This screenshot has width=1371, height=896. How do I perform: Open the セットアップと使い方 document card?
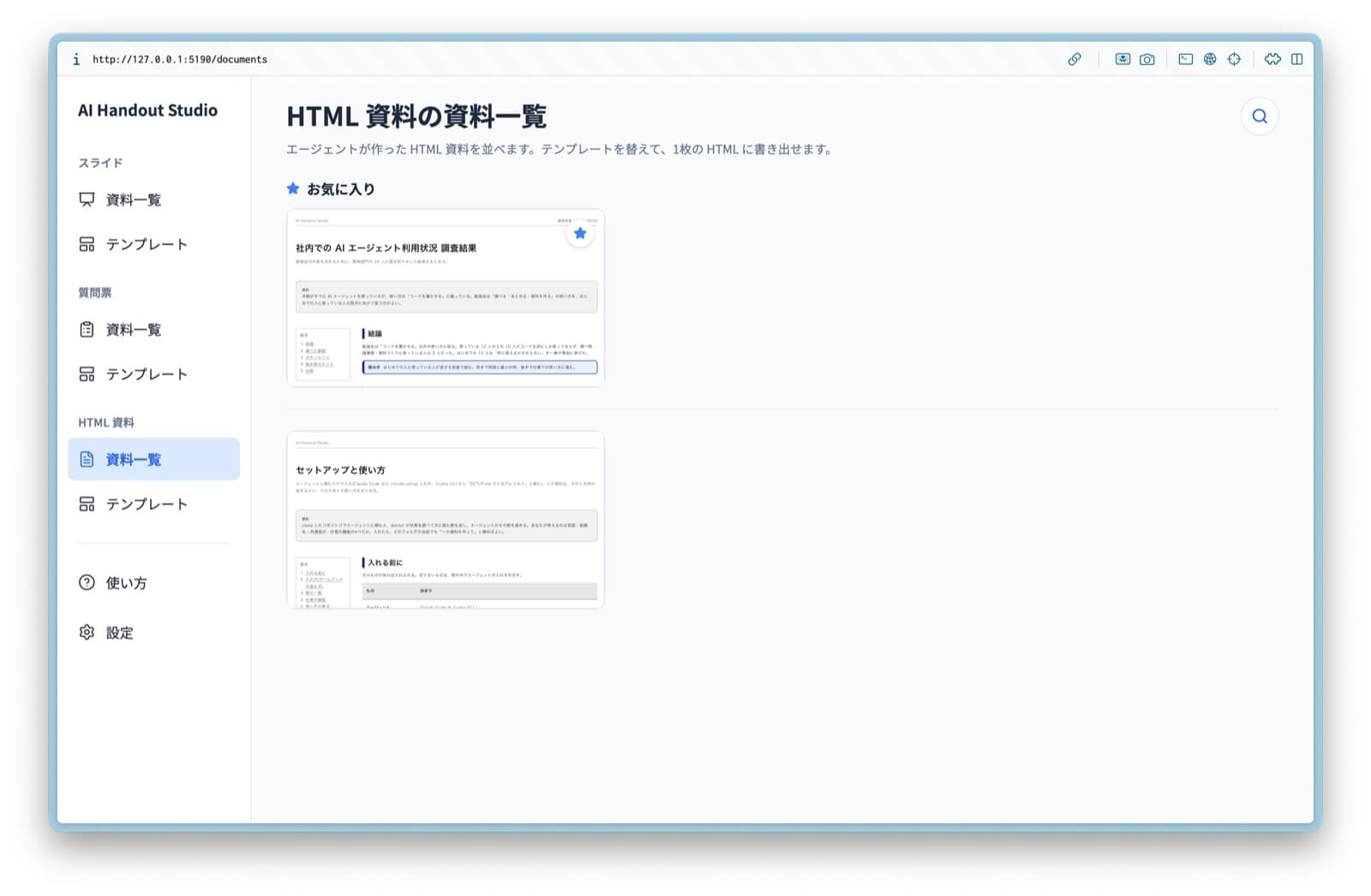[446, 520]
